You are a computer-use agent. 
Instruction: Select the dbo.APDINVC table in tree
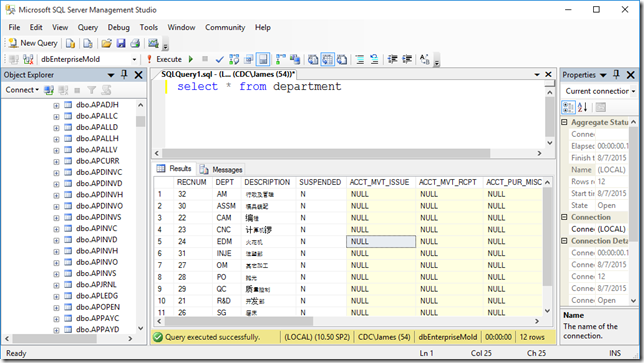[x=99, y=172]
